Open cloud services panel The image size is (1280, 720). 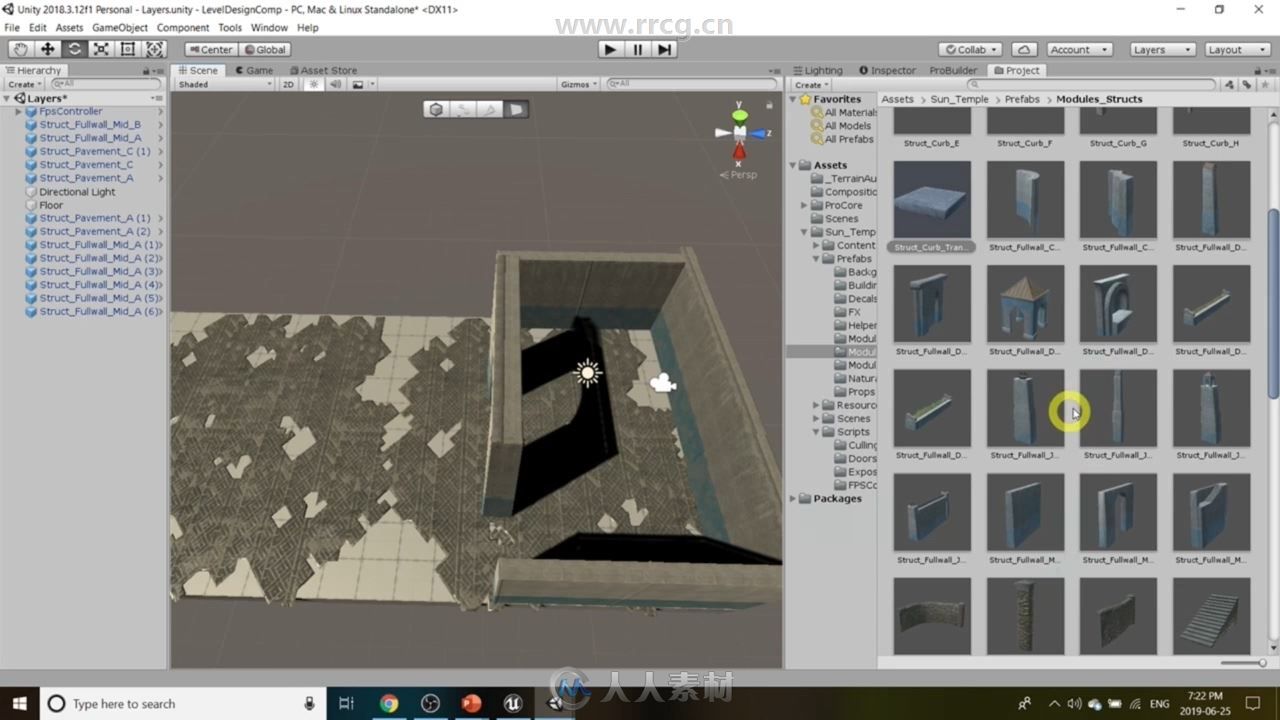point(1023,49)
